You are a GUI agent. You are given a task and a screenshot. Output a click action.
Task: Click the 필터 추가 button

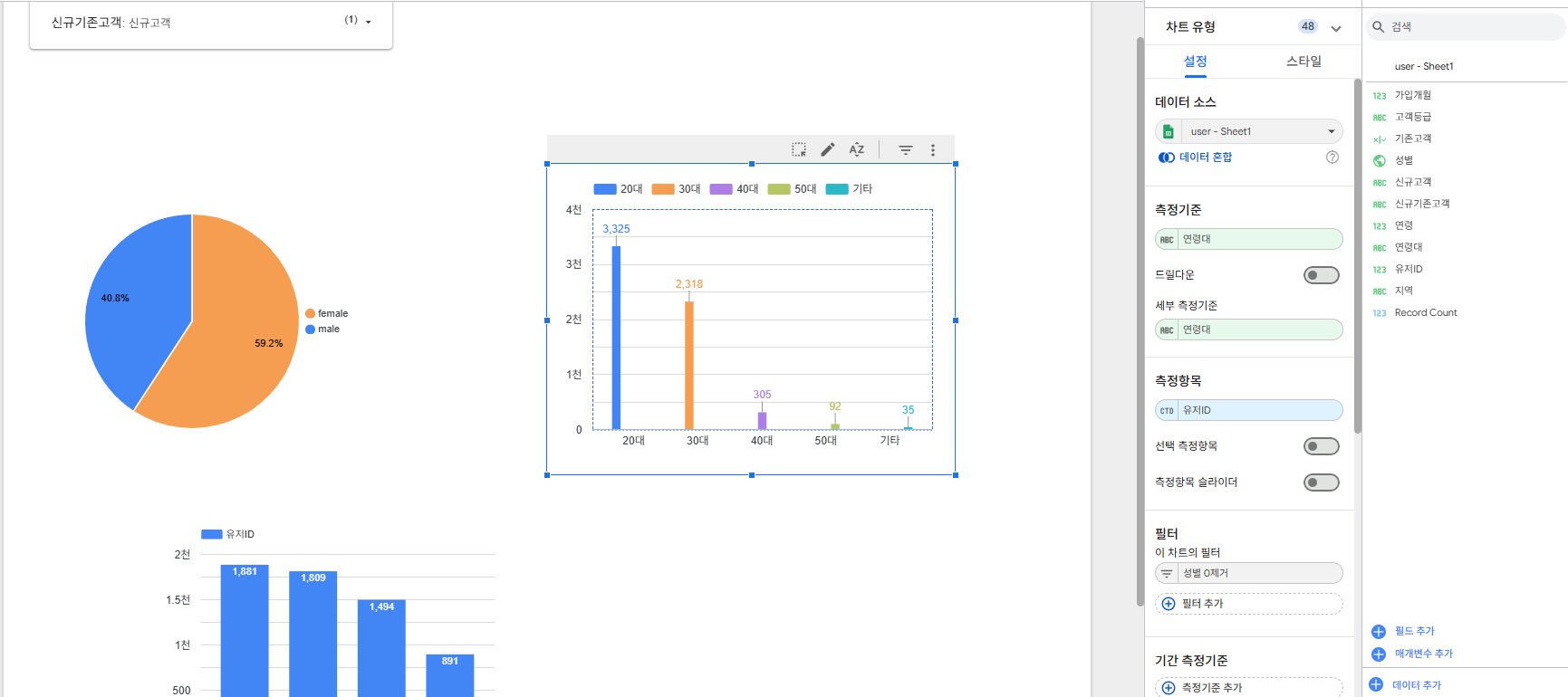pos(1249,604)
